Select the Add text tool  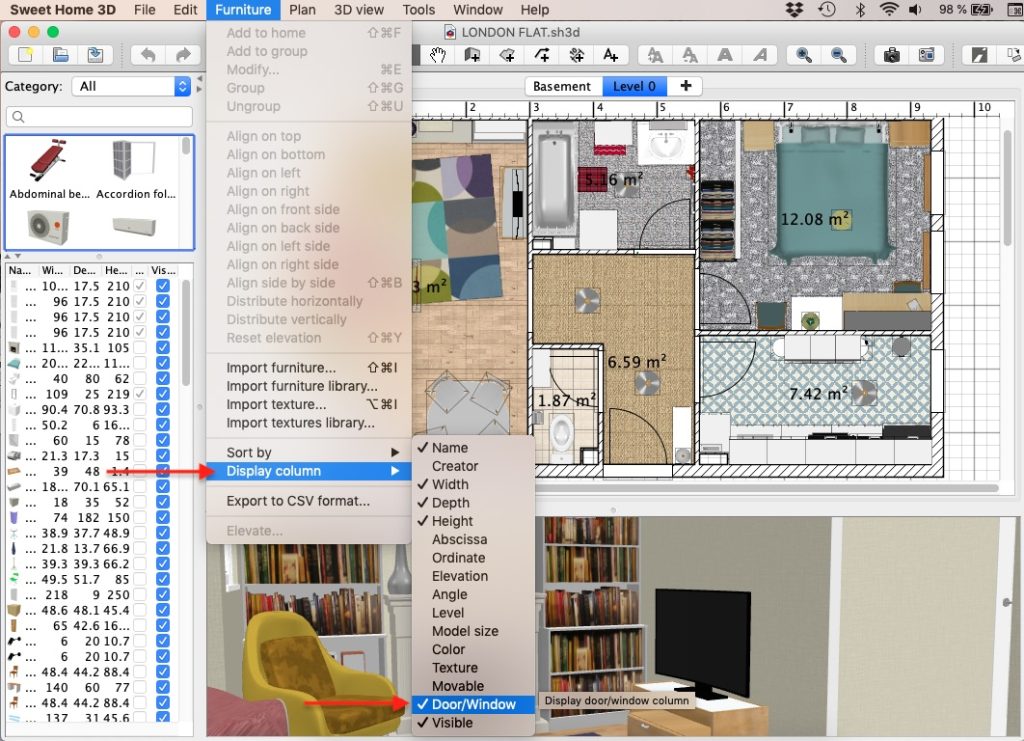tap(610, 55)
